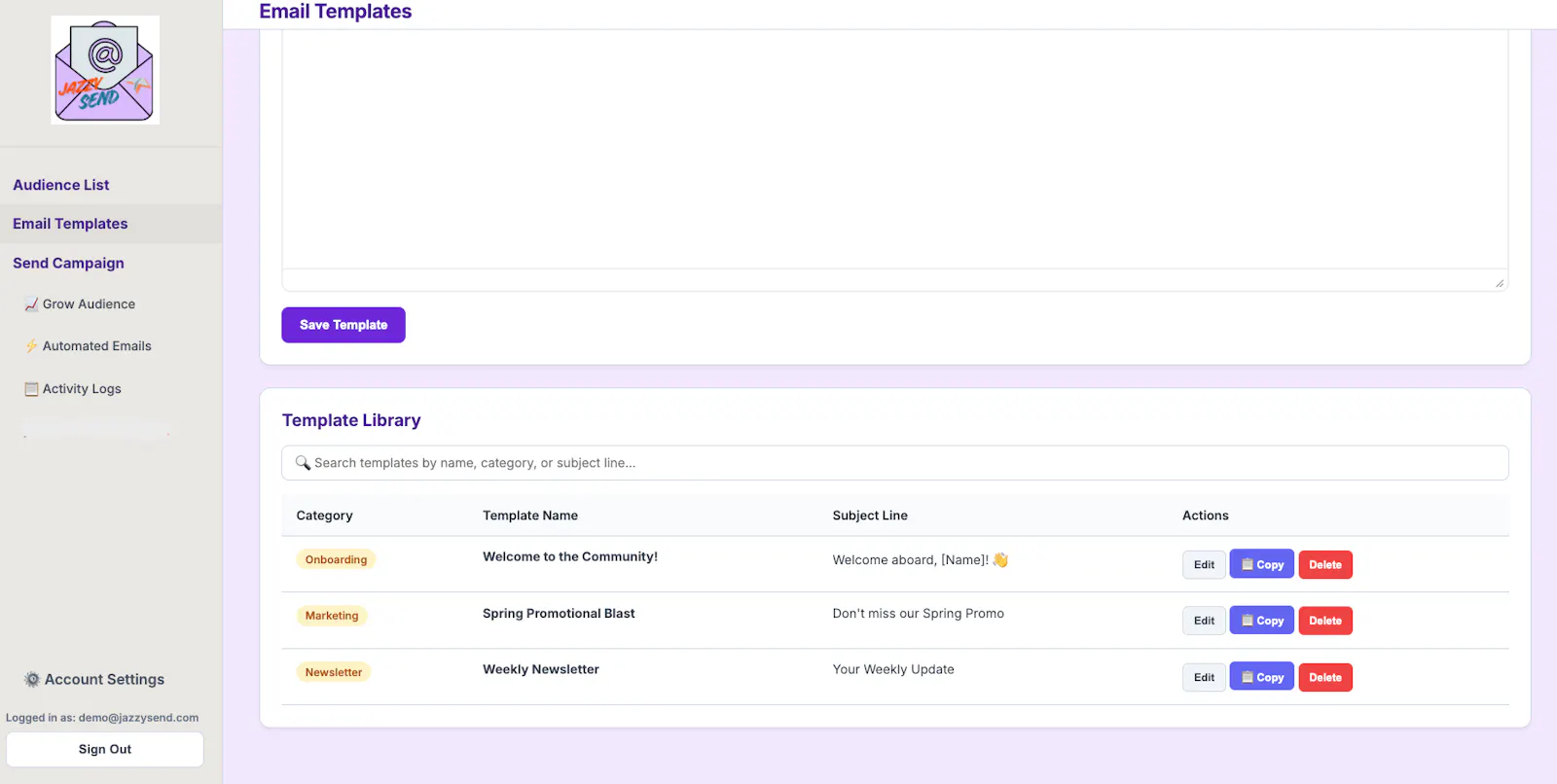Click the Template Name column header

point(530,516)
